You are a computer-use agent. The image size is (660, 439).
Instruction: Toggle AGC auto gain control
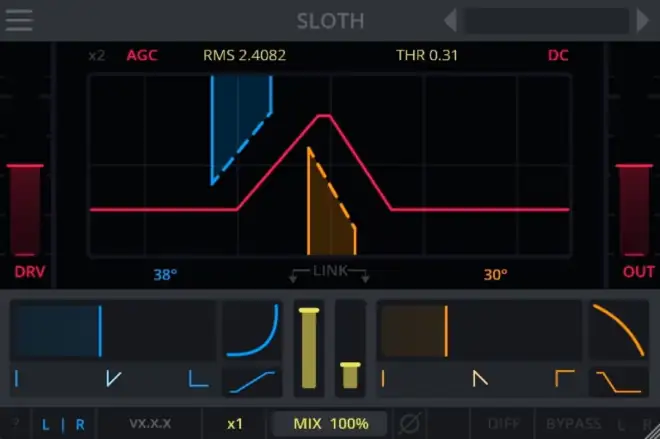(x=142, y=56)
